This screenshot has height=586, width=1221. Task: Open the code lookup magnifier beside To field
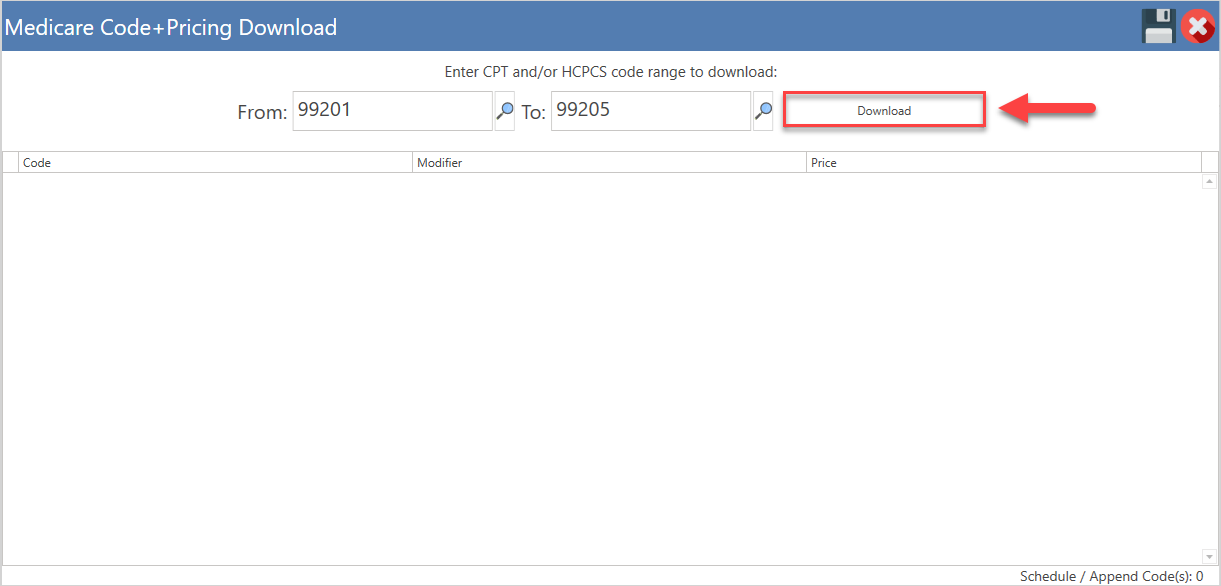[x=763, y=111]
